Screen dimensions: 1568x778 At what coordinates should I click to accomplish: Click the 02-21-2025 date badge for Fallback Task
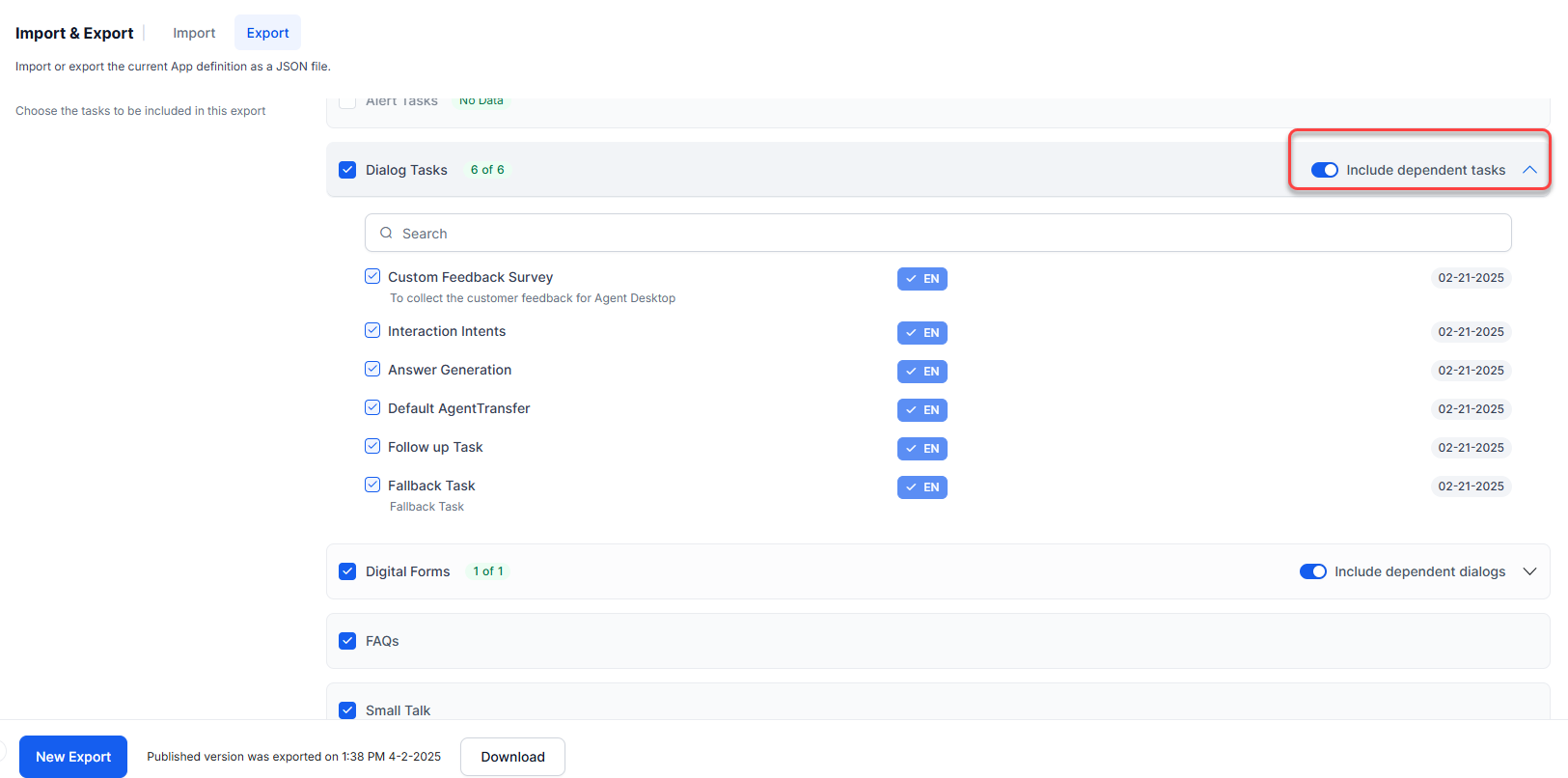click(1470, 486)
